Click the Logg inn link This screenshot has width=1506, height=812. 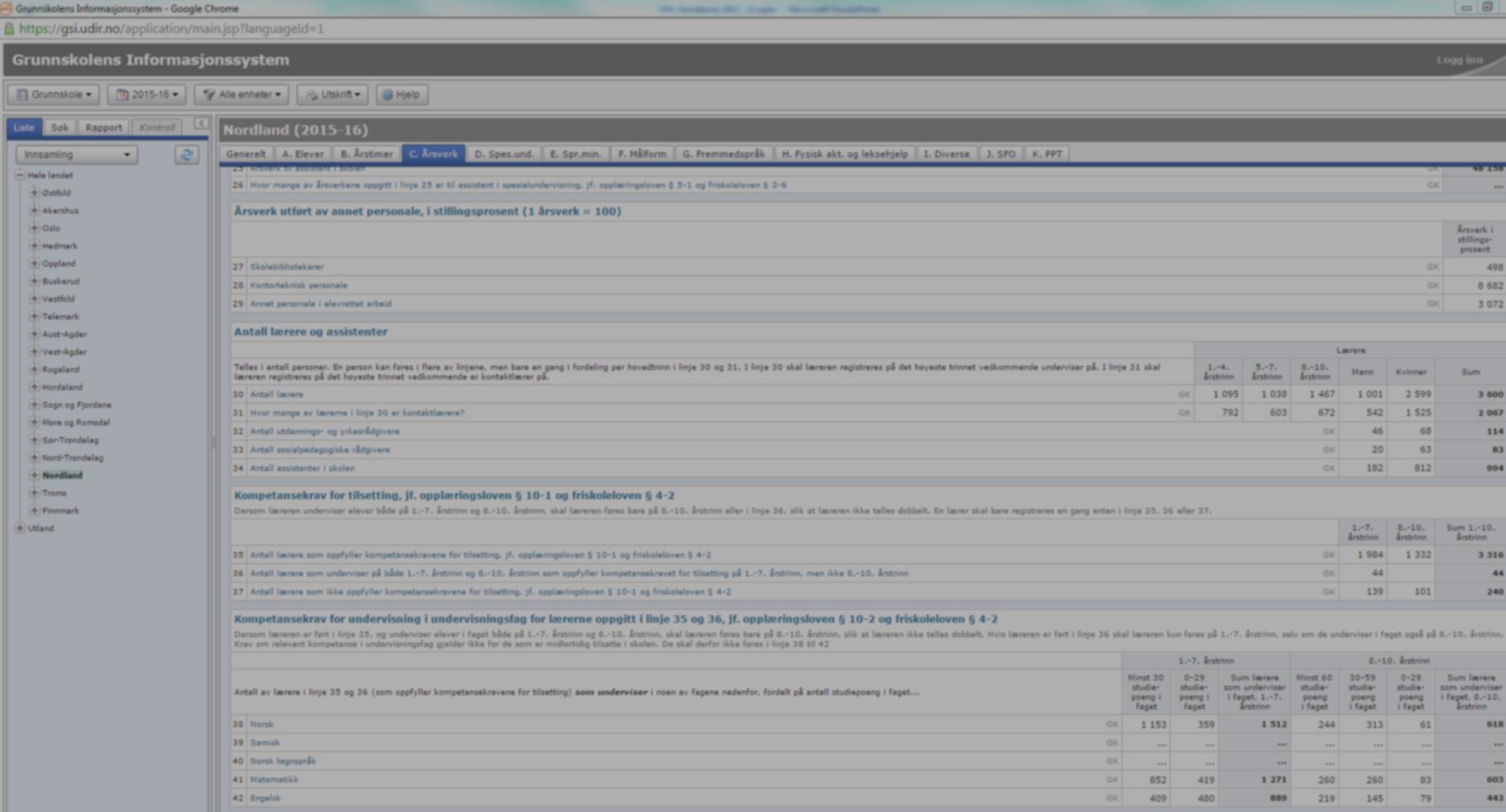pos(1459,60)
